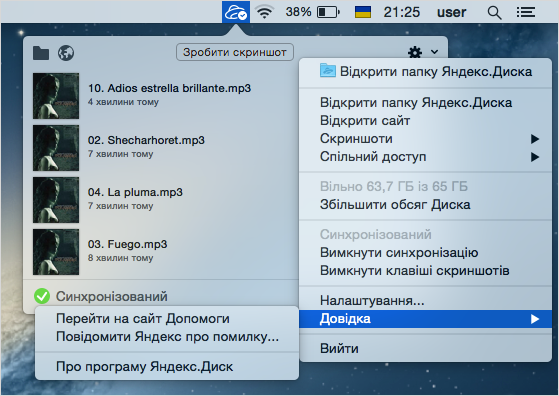Click thumbnail of 04. La pluma.mp3
The image size is (559, 396).
click(56, 200)
